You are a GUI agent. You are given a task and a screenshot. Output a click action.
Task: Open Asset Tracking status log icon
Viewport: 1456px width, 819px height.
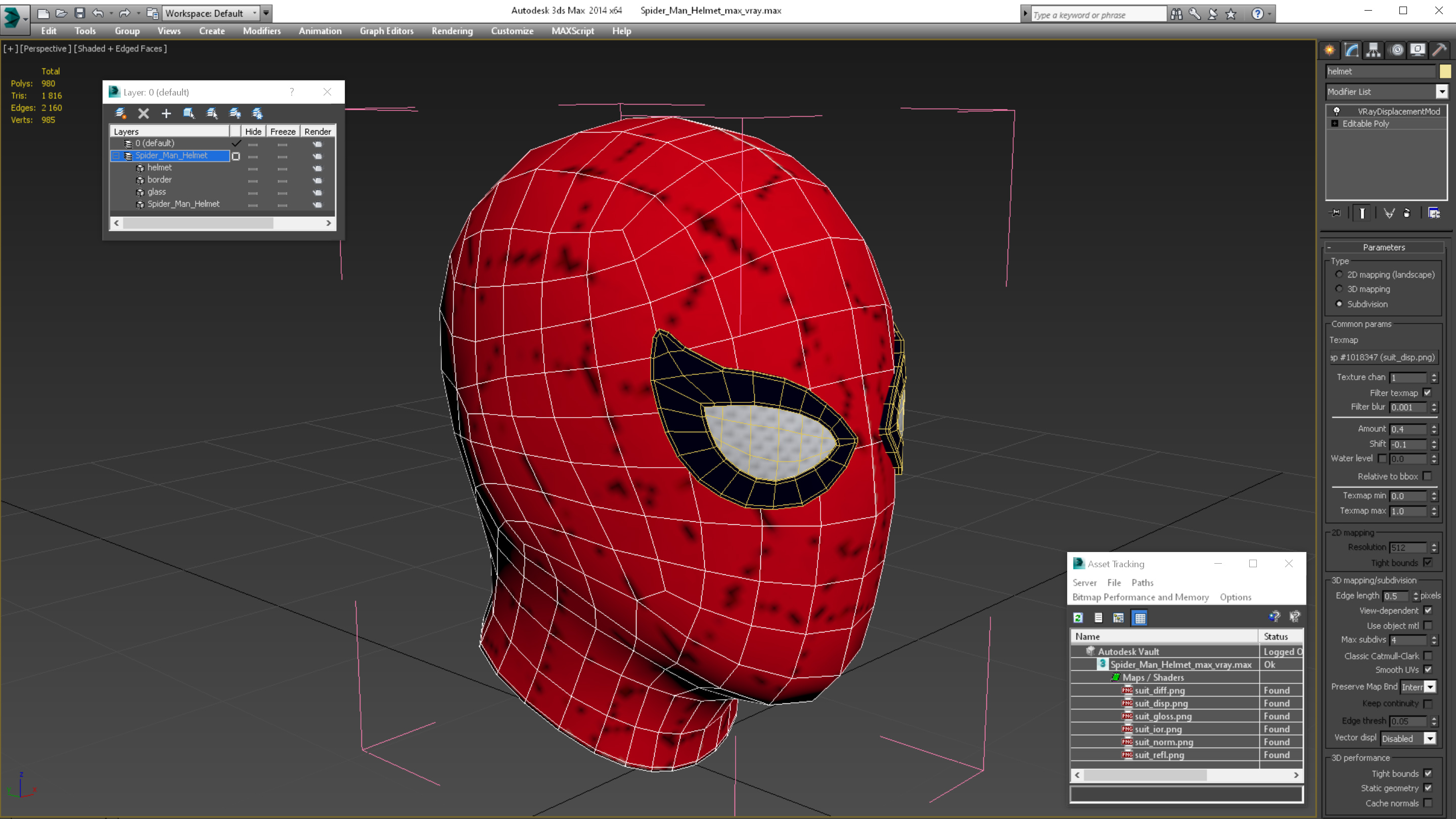point(1098,618)
